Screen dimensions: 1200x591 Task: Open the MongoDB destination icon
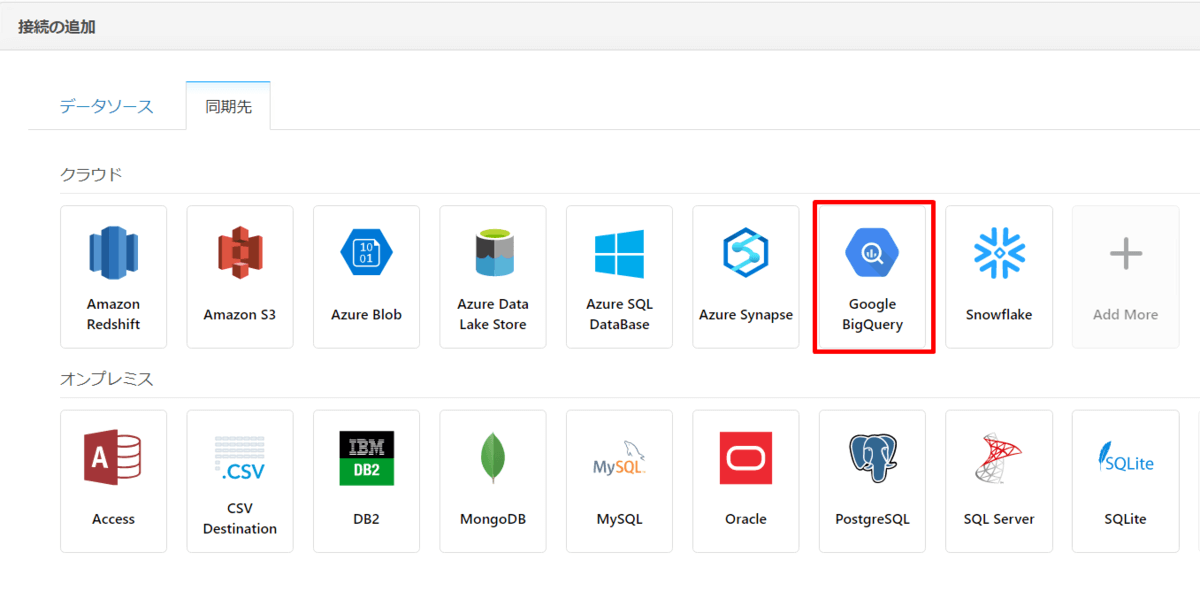point(493,459)
